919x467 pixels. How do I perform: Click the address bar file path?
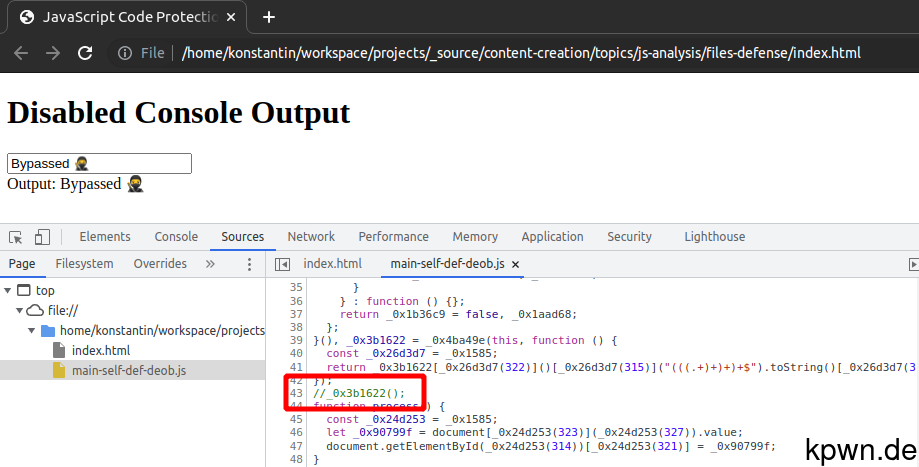pyautogui.click(x=521, y=53)
